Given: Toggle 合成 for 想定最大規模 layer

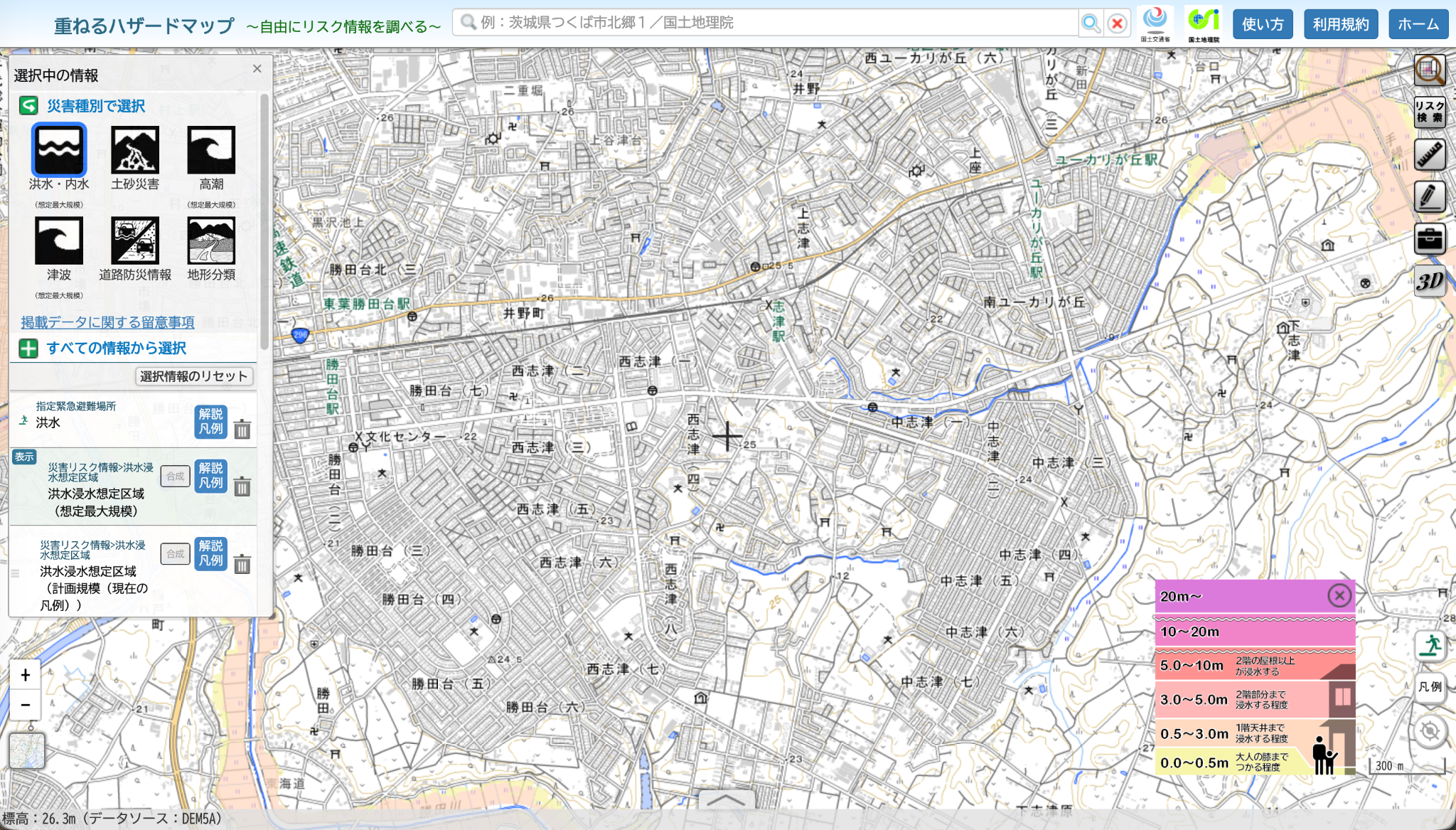Looking at the screenshot, I should pos(175,476).
